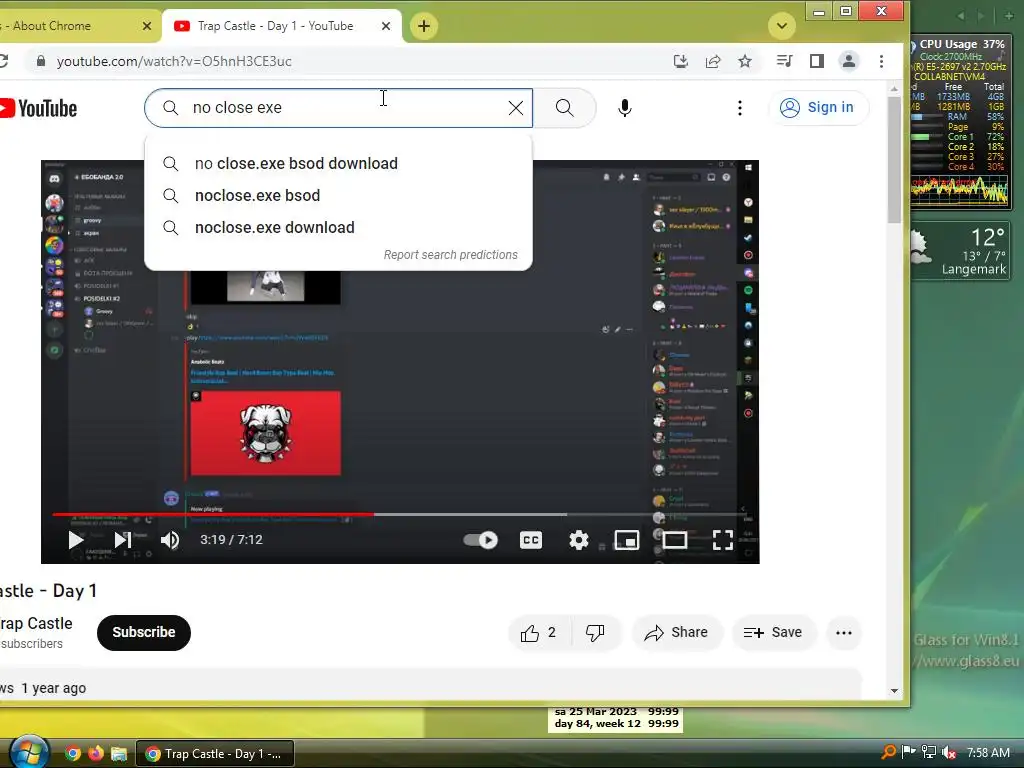Subscribe to Trap Castle channel
1024x768 pixels.
point(144,632)
